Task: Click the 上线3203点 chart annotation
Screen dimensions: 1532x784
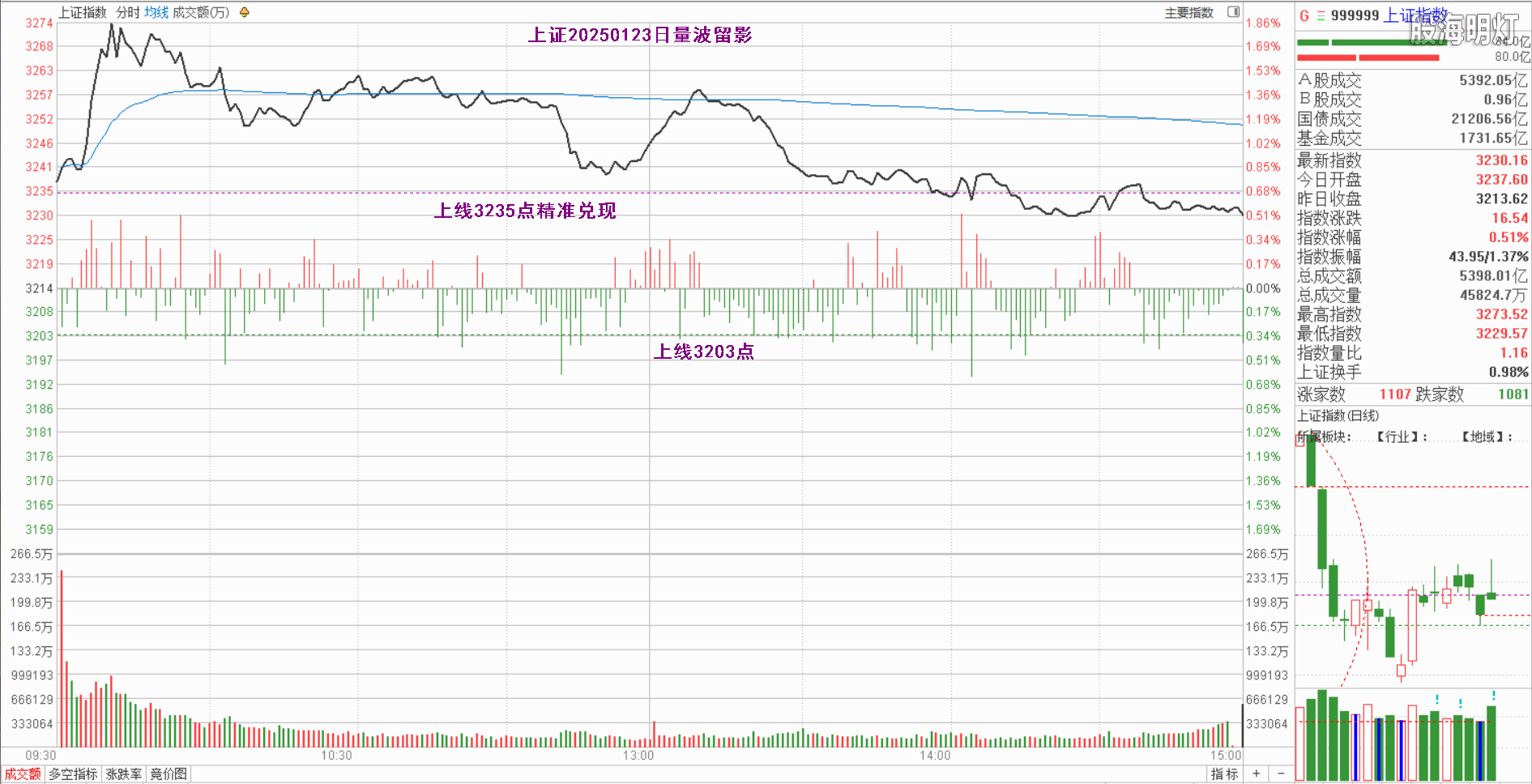Action: pyautogui.click(x=704, y=352)
